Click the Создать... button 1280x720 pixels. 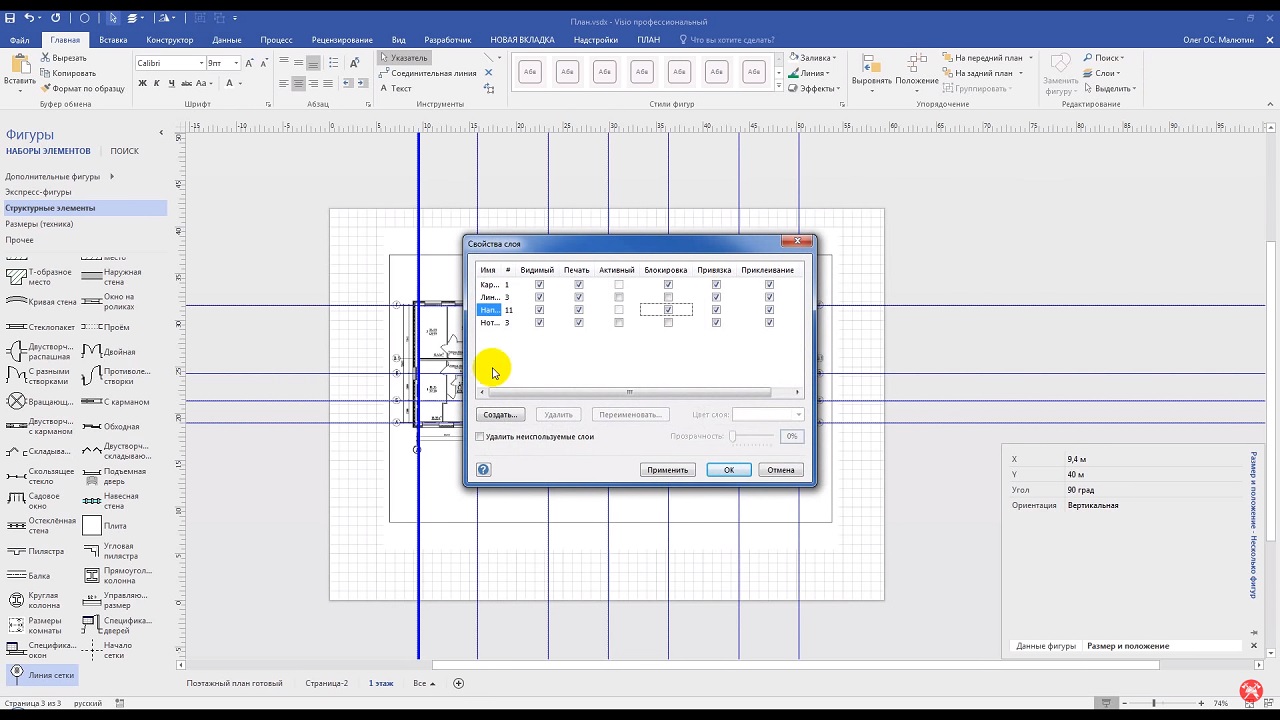[500, 414]
